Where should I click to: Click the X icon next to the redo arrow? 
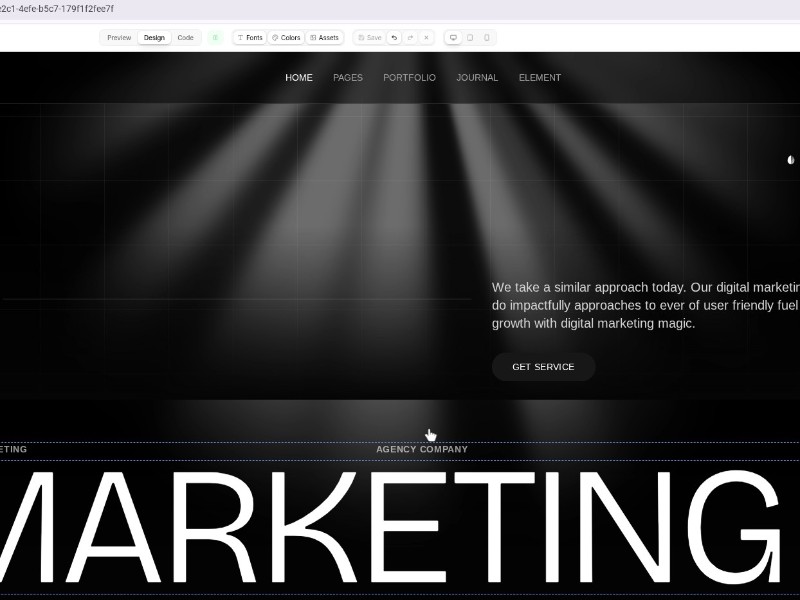coord(426,37)
